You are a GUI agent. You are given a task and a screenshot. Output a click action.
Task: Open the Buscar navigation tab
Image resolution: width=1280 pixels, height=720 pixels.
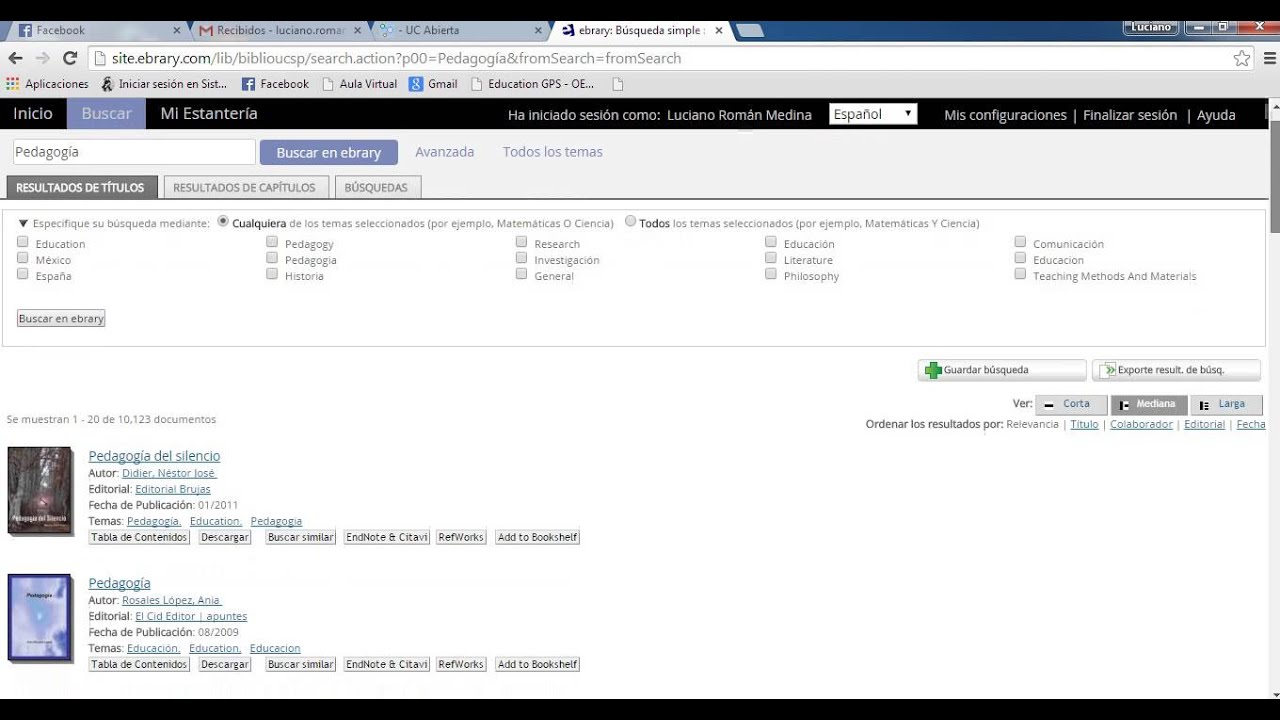coord(106,114)
